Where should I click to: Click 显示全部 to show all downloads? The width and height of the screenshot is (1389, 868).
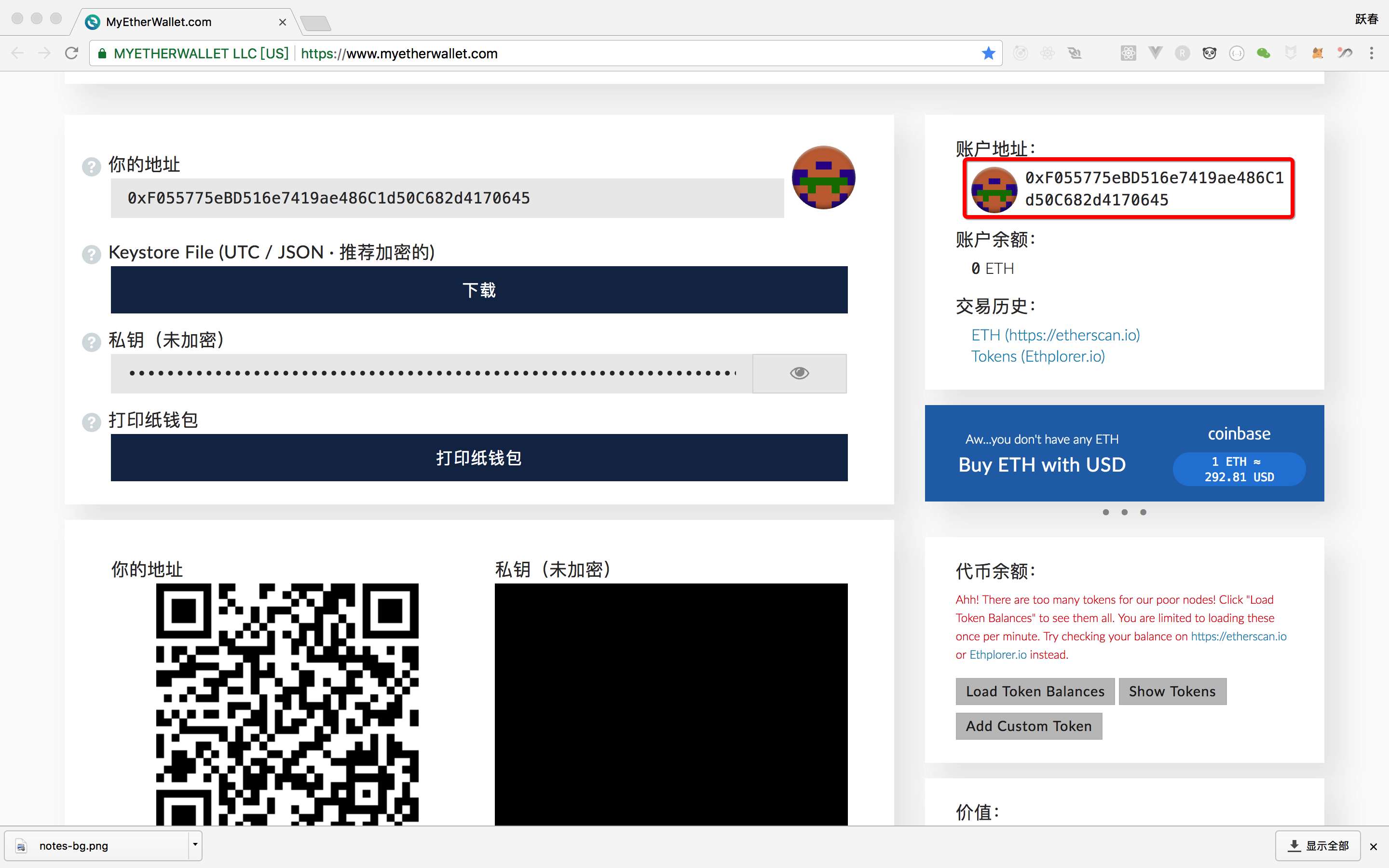[x=1318, y=846]
